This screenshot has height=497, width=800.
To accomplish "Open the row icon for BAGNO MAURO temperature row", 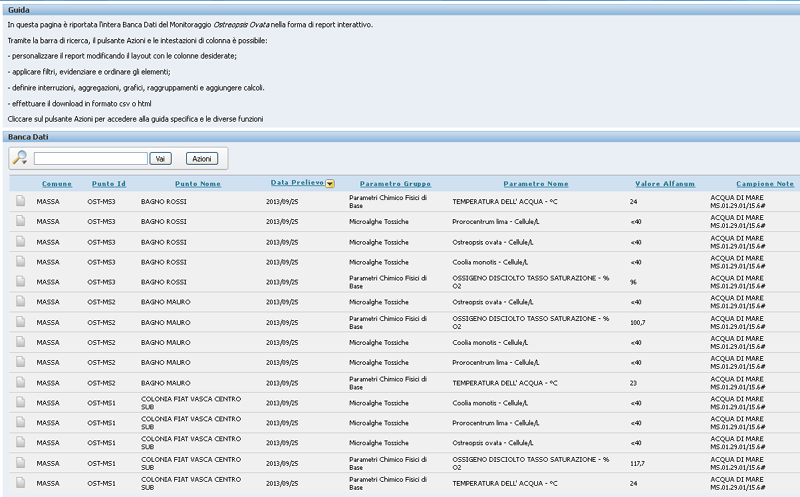I will pyautogui.click(x=20, y=383).
